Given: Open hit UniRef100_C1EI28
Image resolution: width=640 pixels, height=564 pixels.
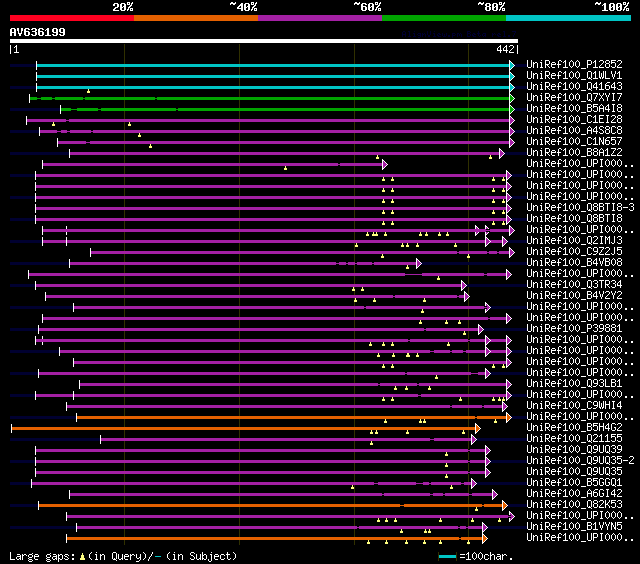Looking at the screenshot, I should click(x=574, y=120).
